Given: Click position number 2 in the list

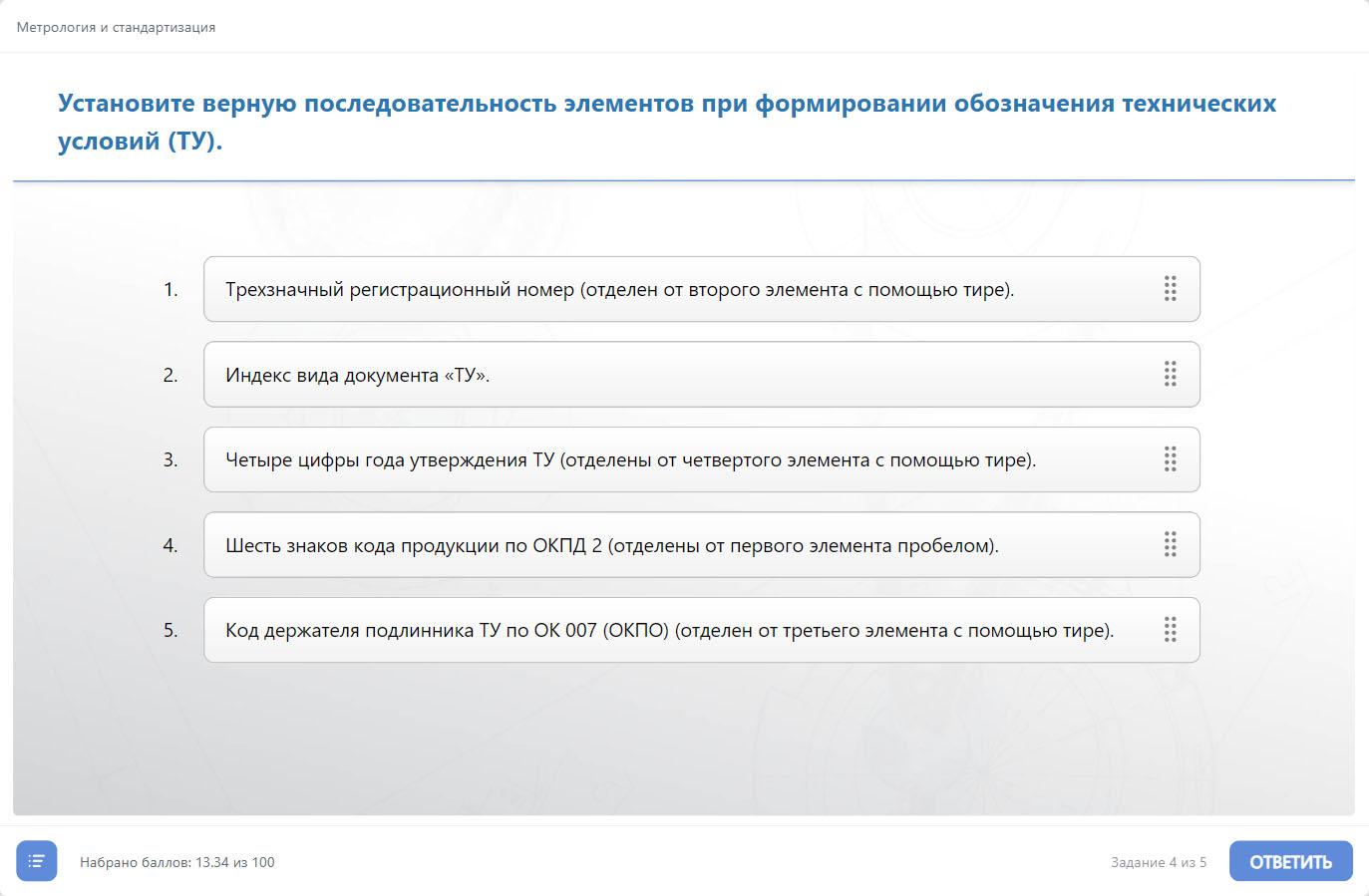Looking at the screenshot, I should (x=171, y=376).
